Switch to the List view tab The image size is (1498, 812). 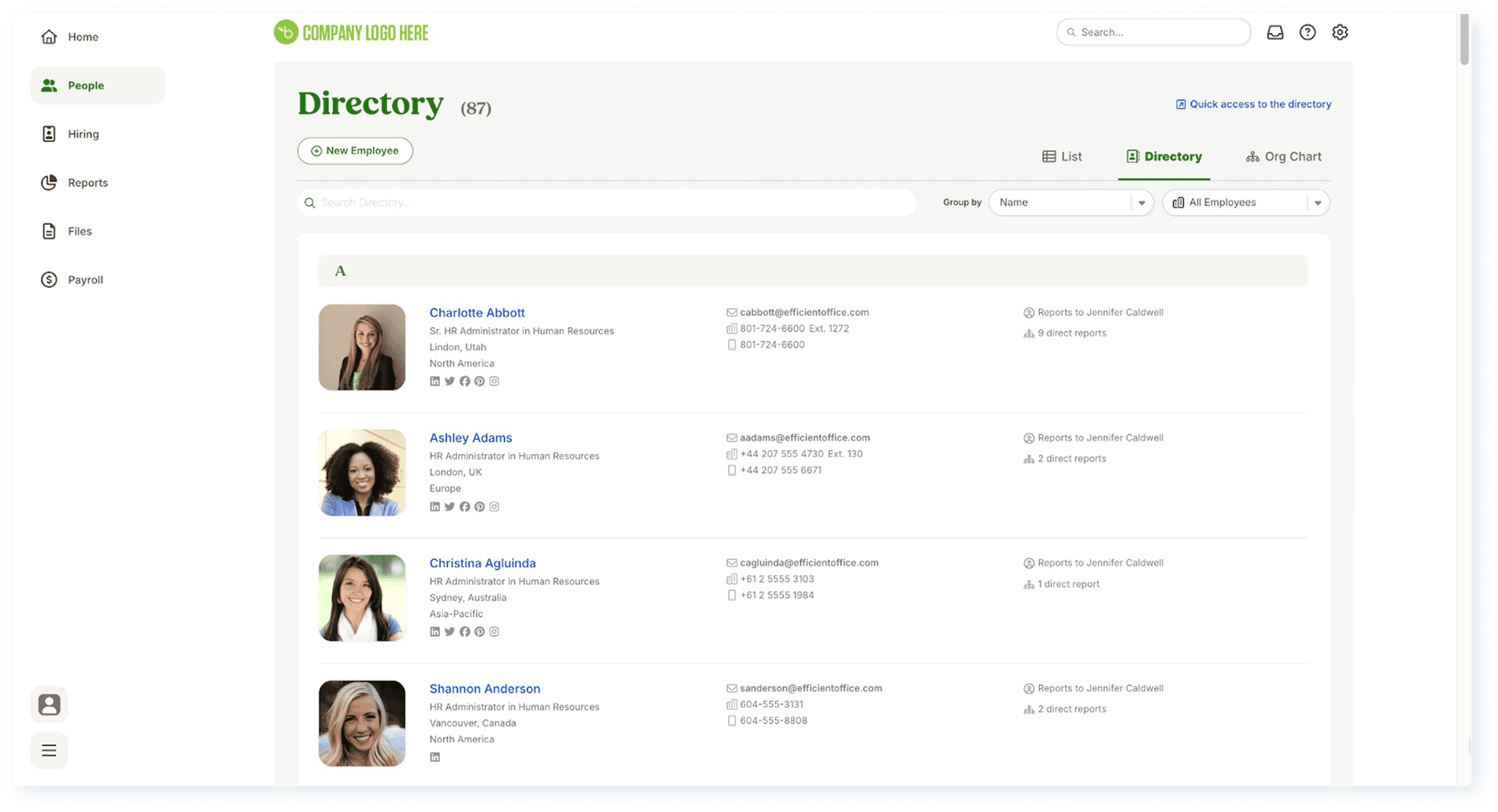[x=1062, y=157]
